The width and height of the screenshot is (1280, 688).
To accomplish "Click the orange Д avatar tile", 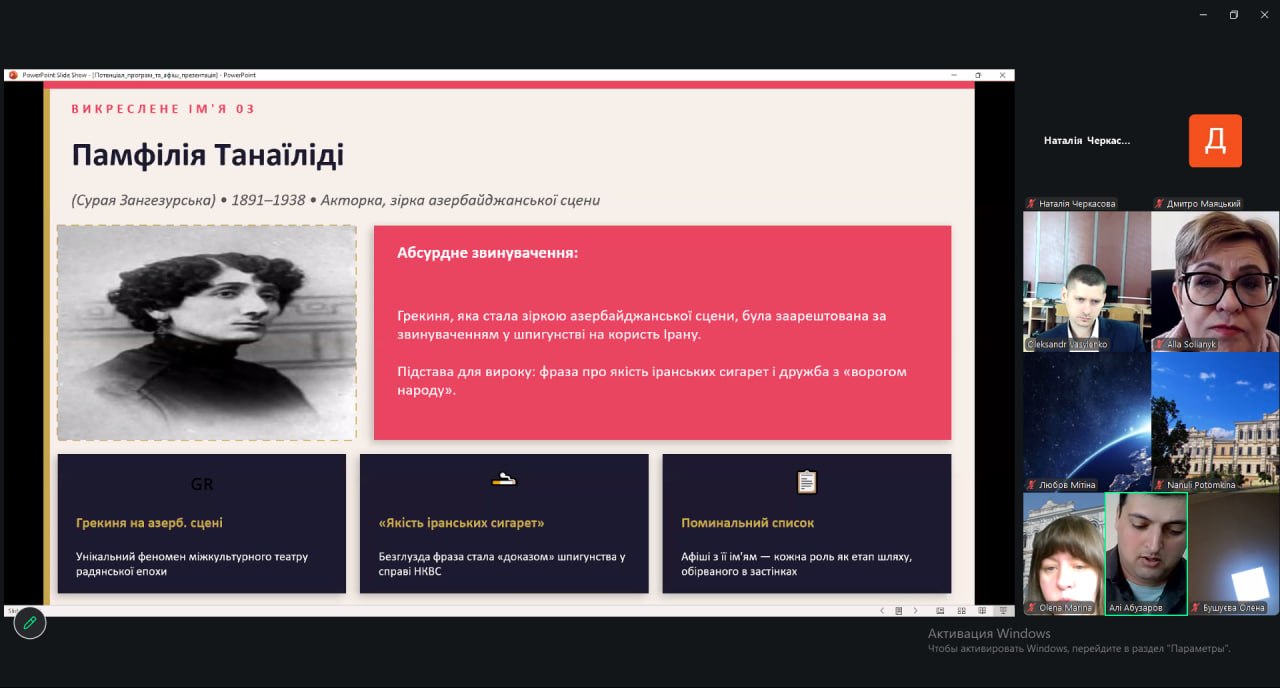I will [x=1215, y=141].
